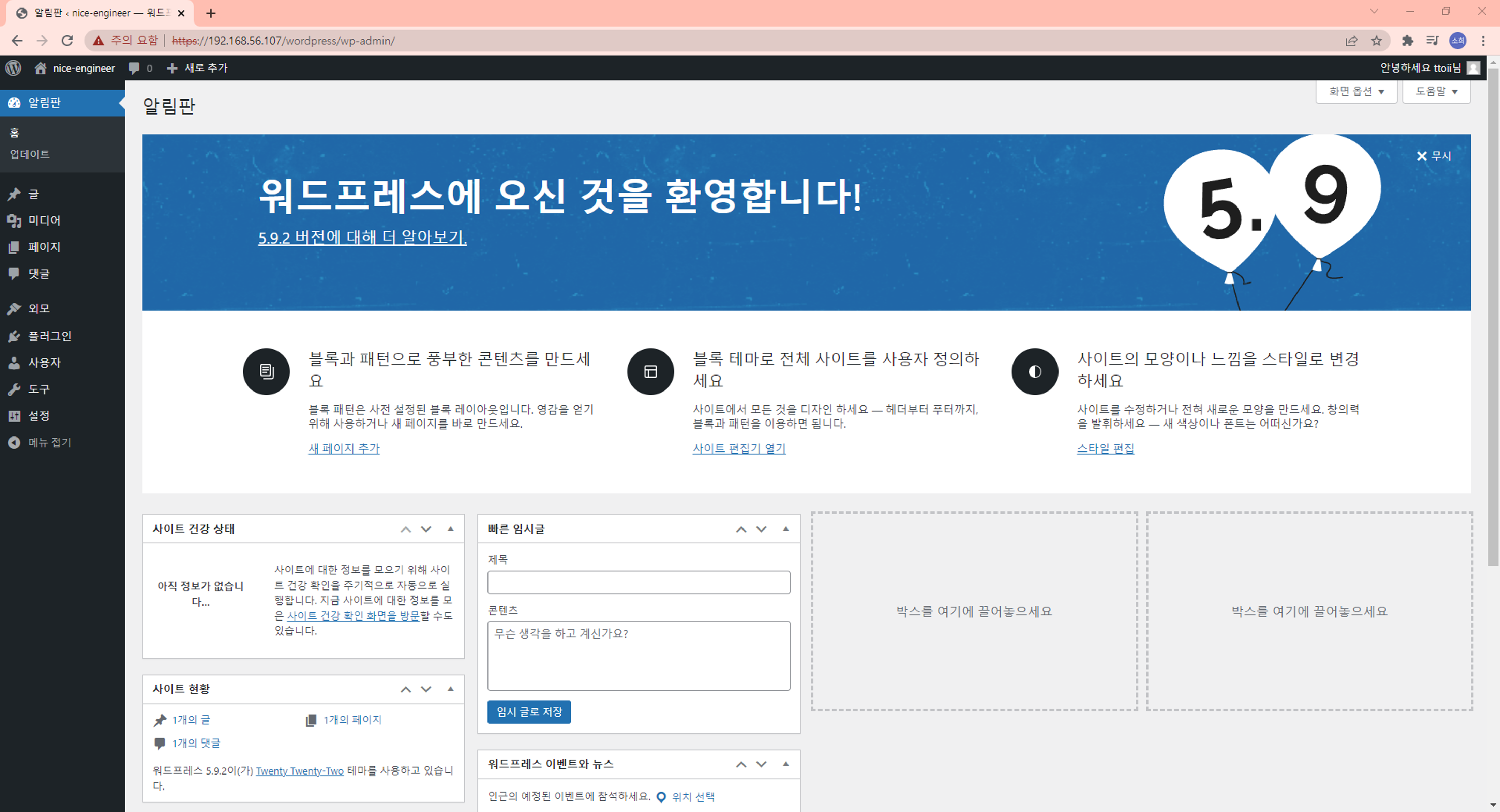Open the 설정 (Settings) menu
This screenshot has width=1500, height=812.
coord(39,416)
